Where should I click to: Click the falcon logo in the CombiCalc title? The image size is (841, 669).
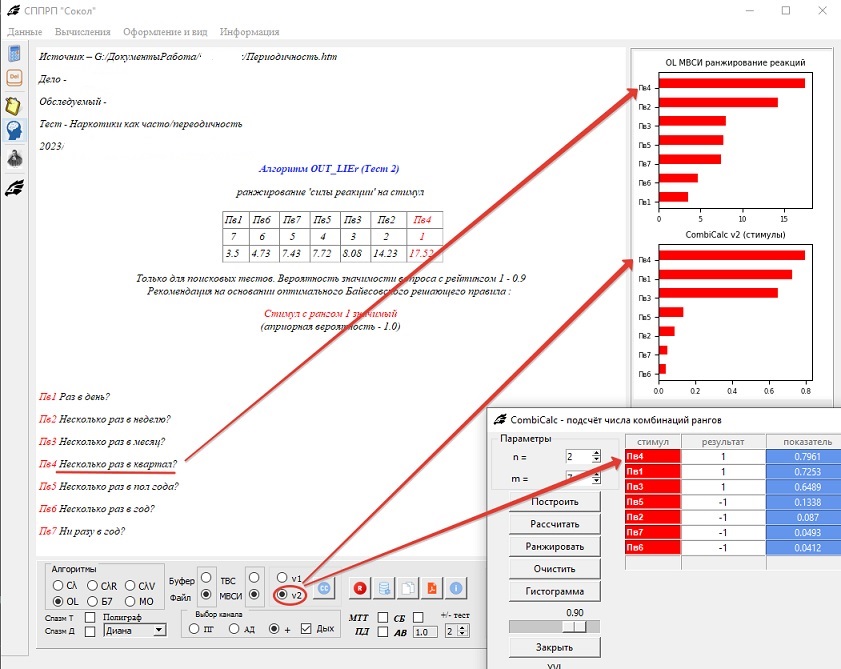point(500,419)
